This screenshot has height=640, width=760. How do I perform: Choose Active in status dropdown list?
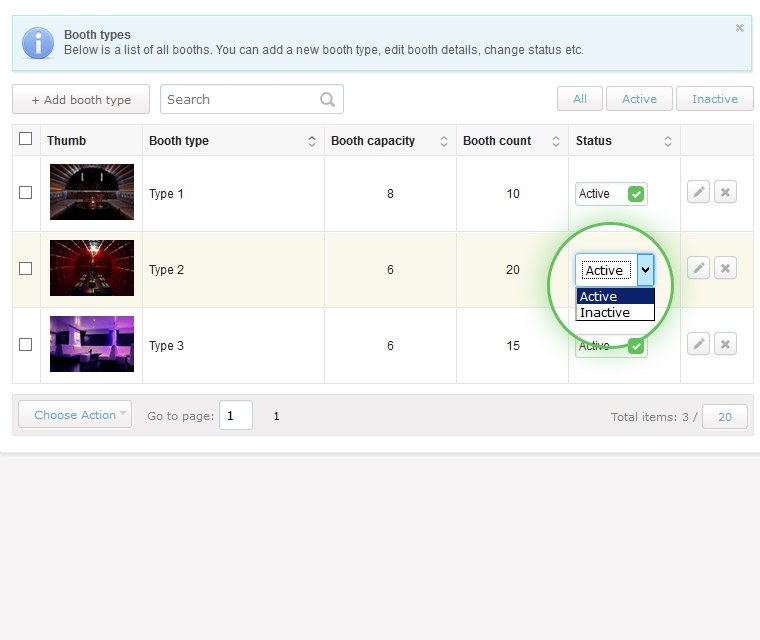pos(615,296)
